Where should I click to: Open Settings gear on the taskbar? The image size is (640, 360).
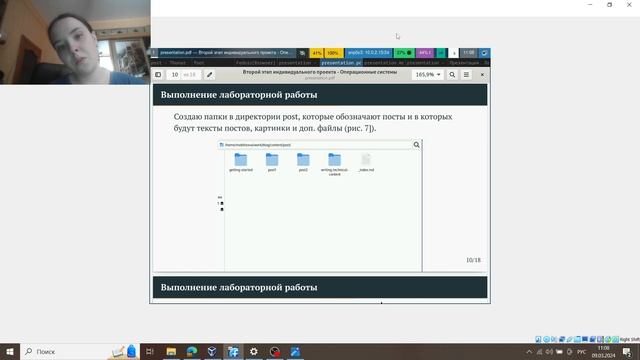253,351
